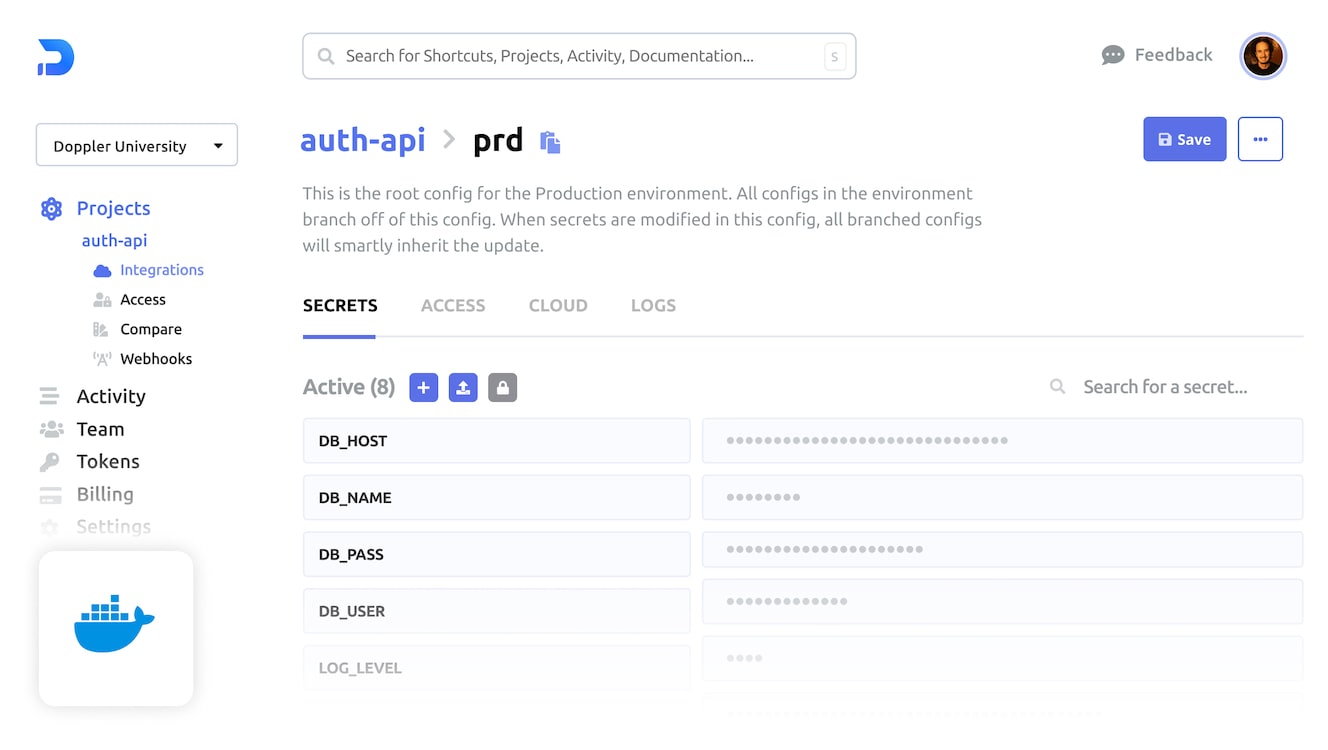Add a new secret with the plus icon
Viewport: 1328px width, 750px height.
coord(423,387)
